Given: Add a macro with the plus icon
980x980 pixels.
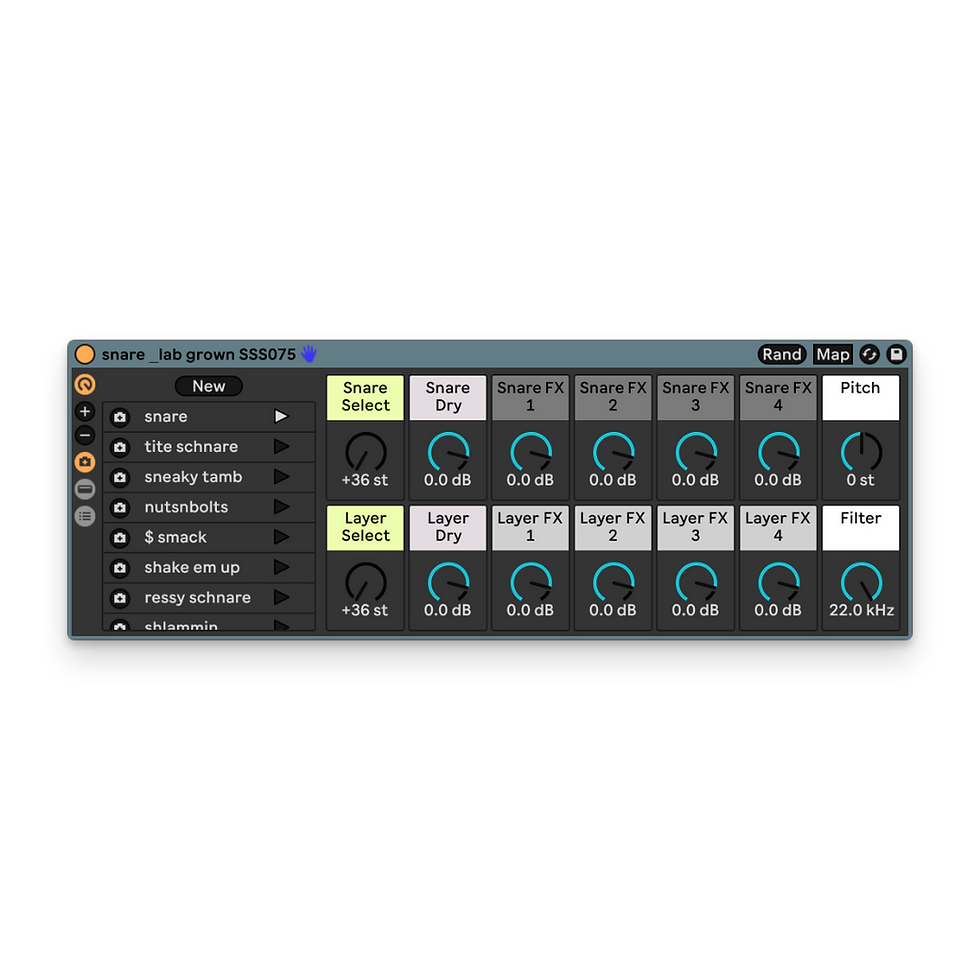Looking at the screenshot, I should click(85, 411).
